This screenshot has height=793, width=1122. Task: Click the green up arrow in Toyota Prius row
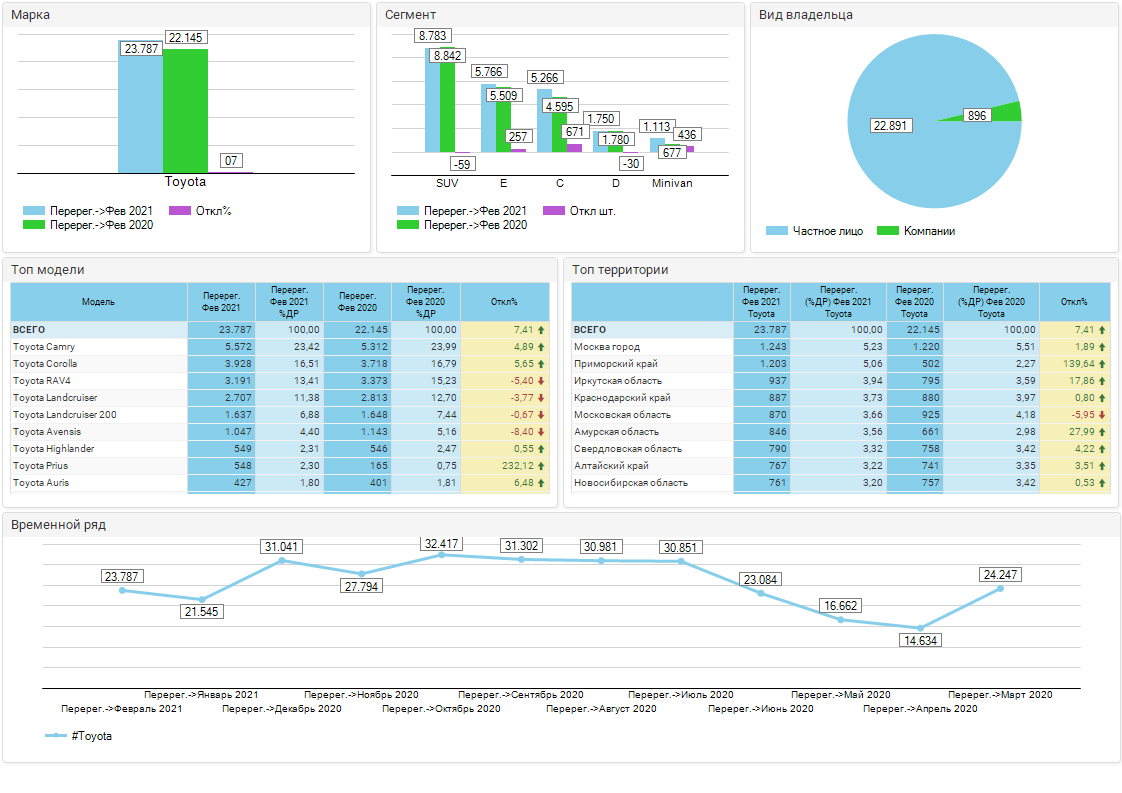541,466
